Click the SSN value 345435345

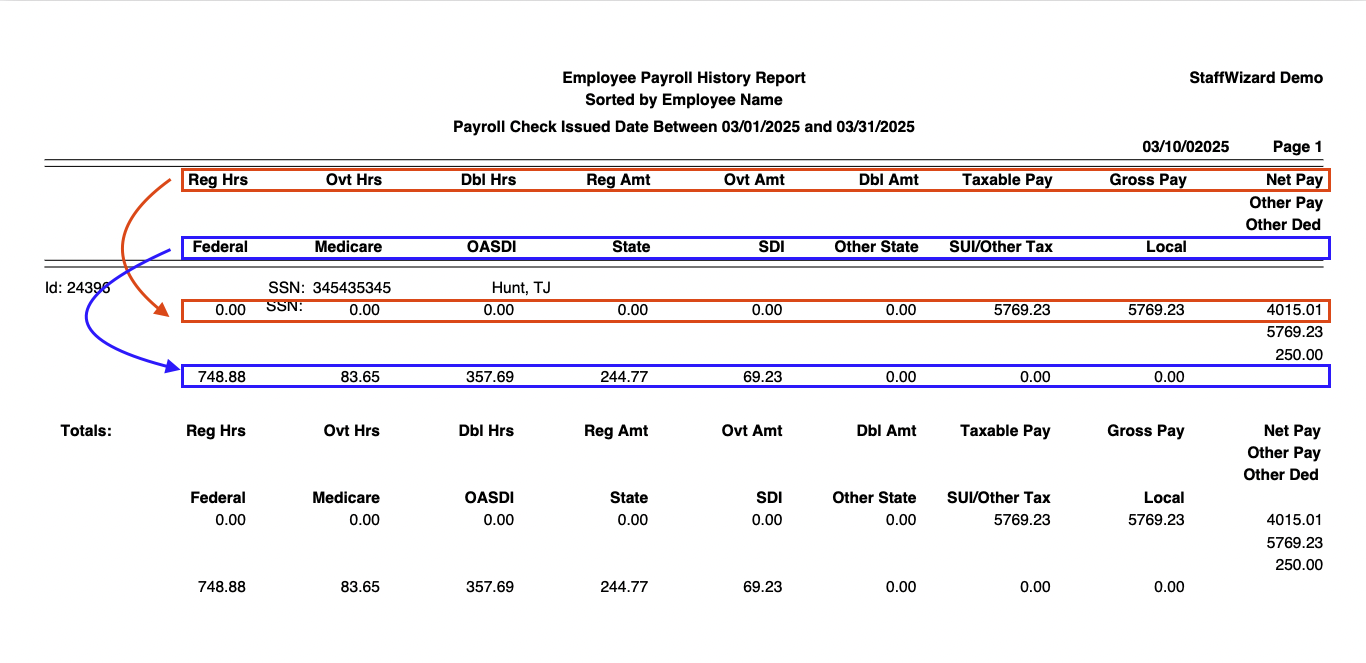coord(351,288)
